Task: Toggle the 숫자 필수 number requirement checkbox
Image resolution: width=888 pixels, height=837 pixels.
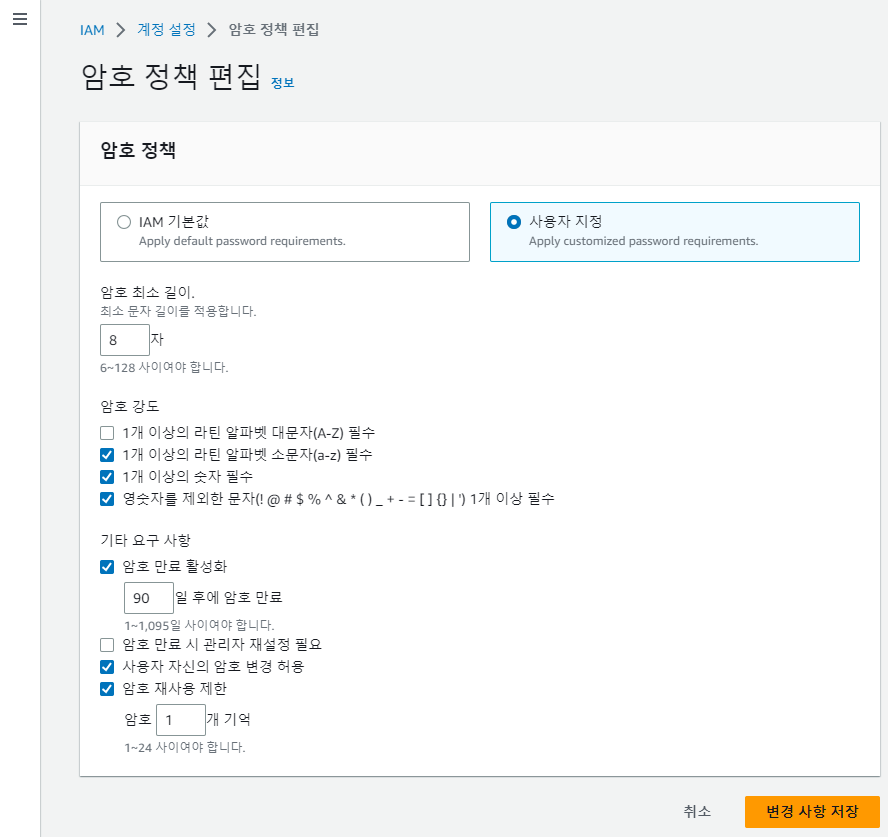Action: (x=107, y=477)
